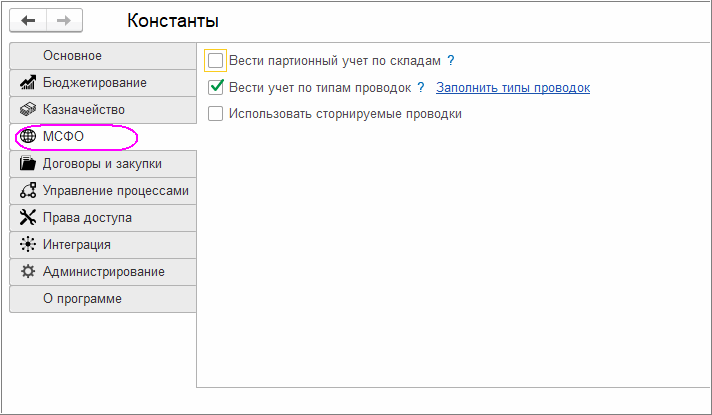The image size is (712, 415).
Task: Open Заполнить типы проводок link
Action: point(512,87)
